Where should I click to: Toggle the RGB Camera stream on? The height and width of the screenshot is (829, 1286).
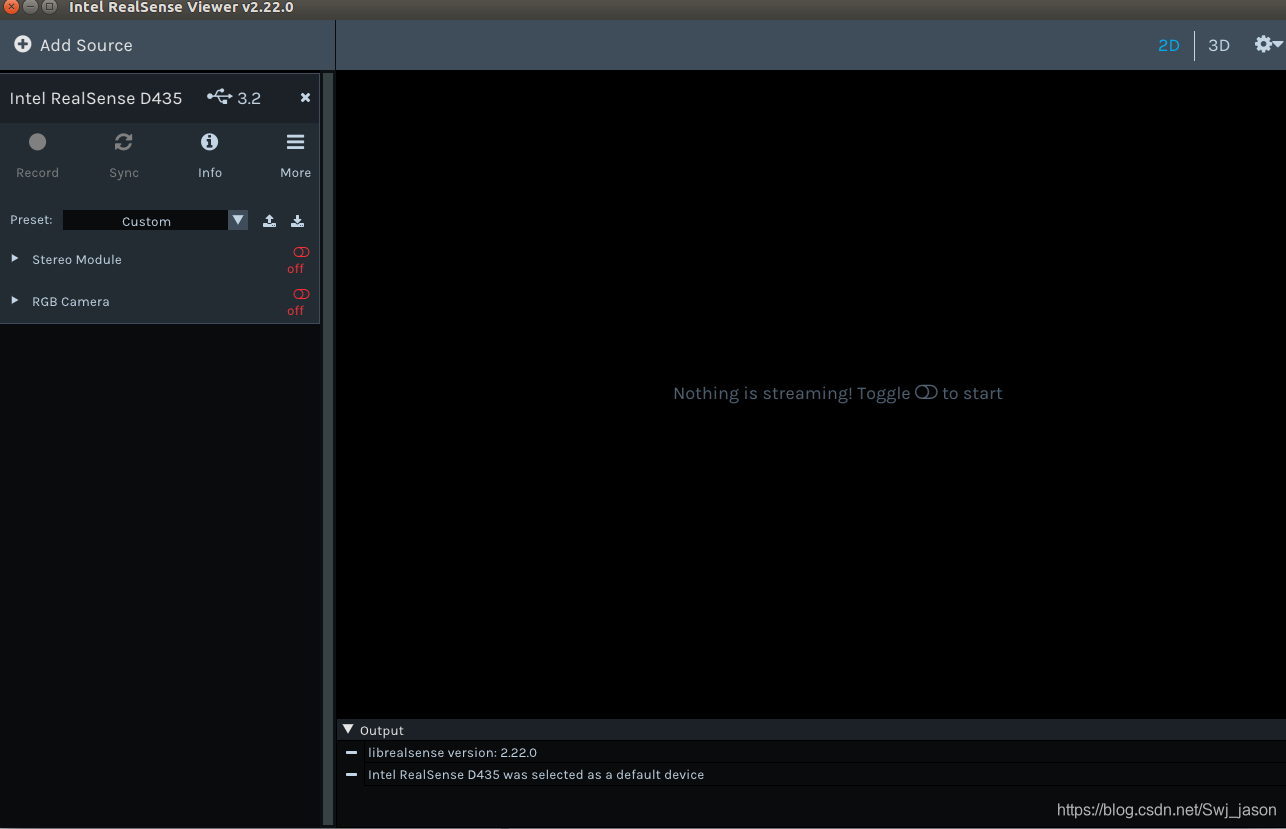301,294
